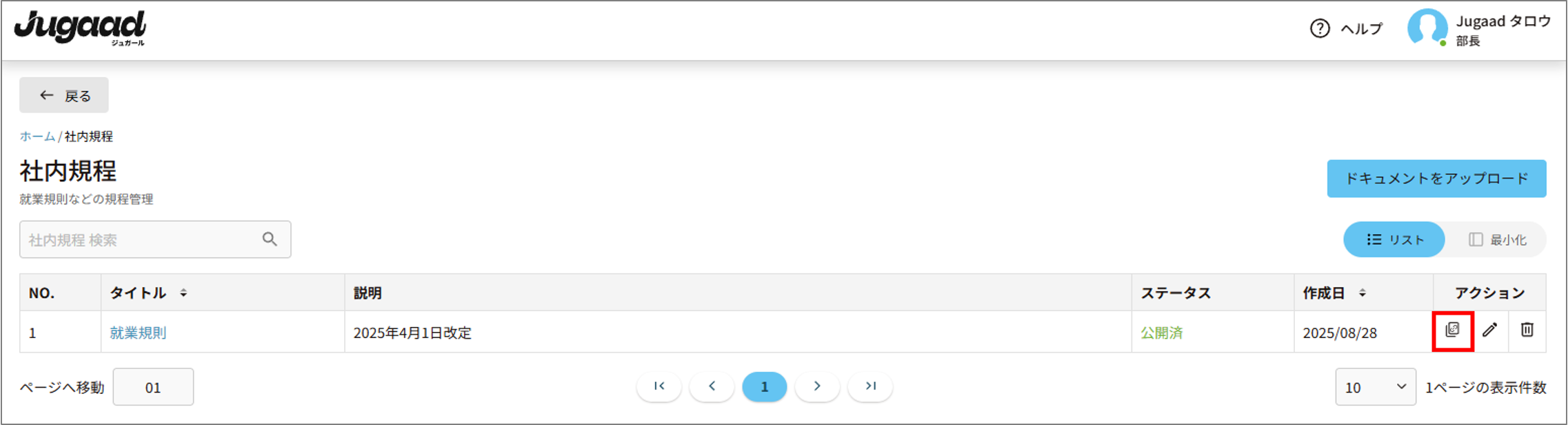Click the copy link icon for 就業規則

tap(1452, 330)
